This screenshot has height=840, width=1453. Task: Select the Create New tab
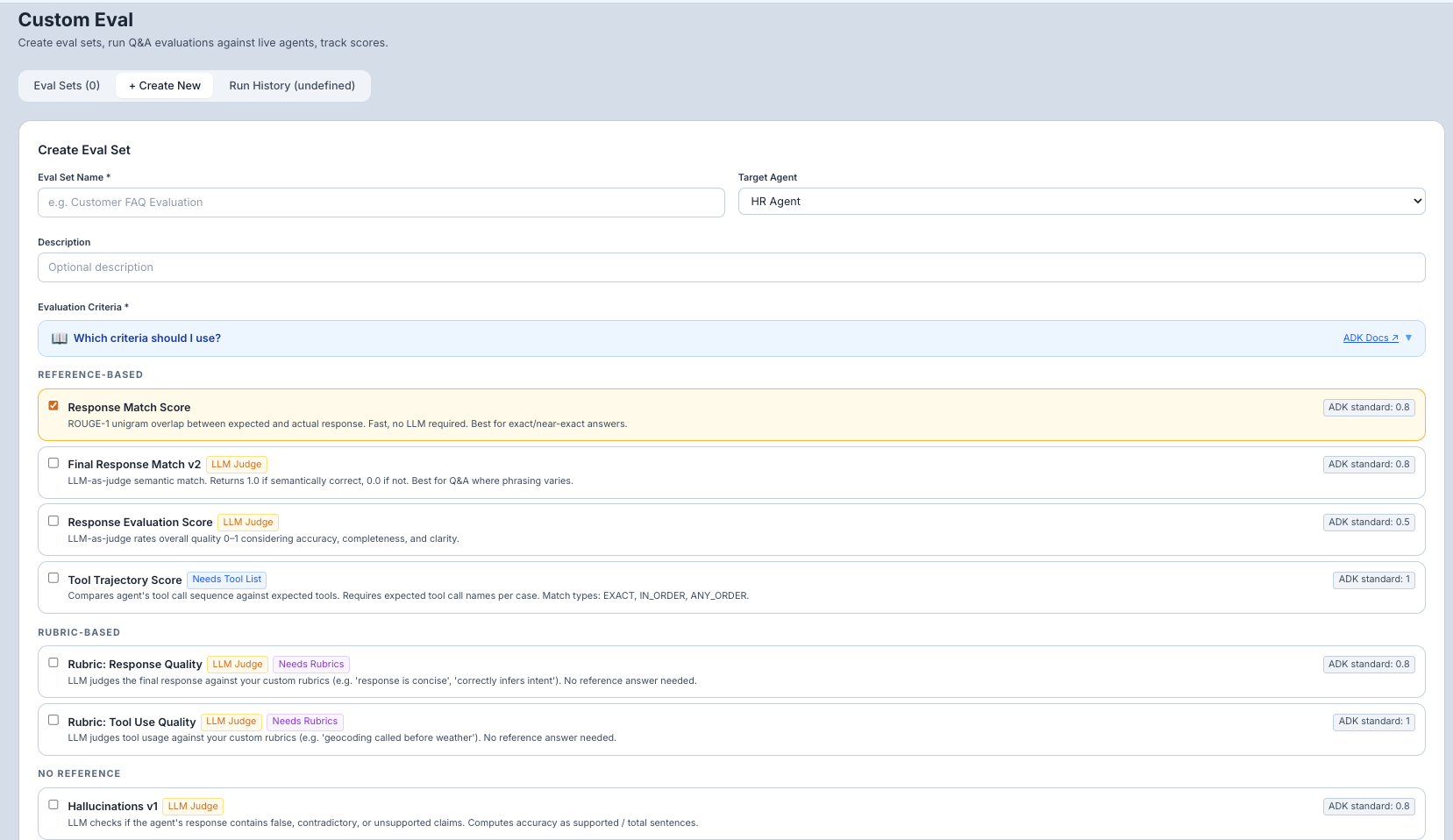(164, 85)
